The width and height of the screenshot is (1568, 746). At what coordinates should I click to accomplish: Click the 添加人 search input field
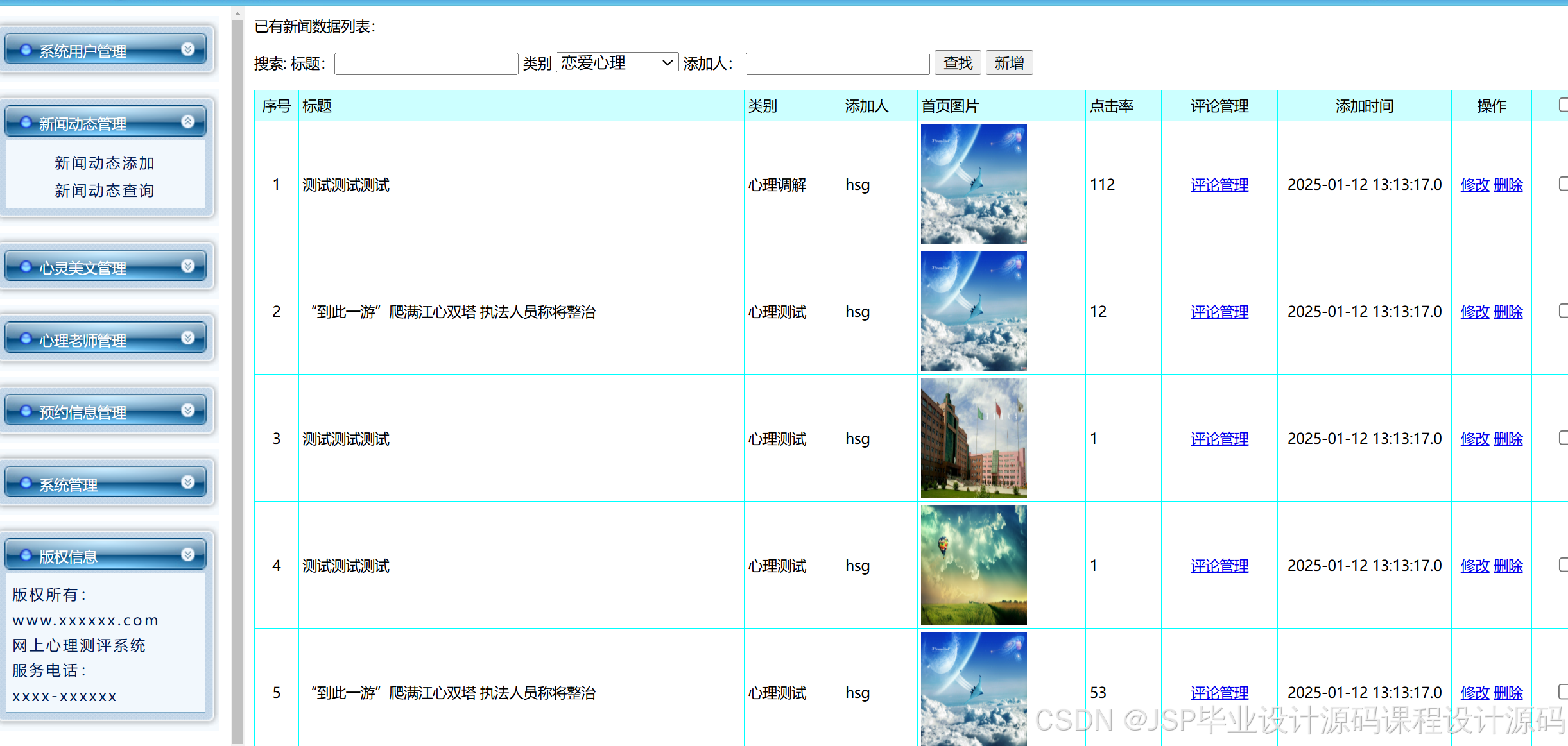(837, 64)
